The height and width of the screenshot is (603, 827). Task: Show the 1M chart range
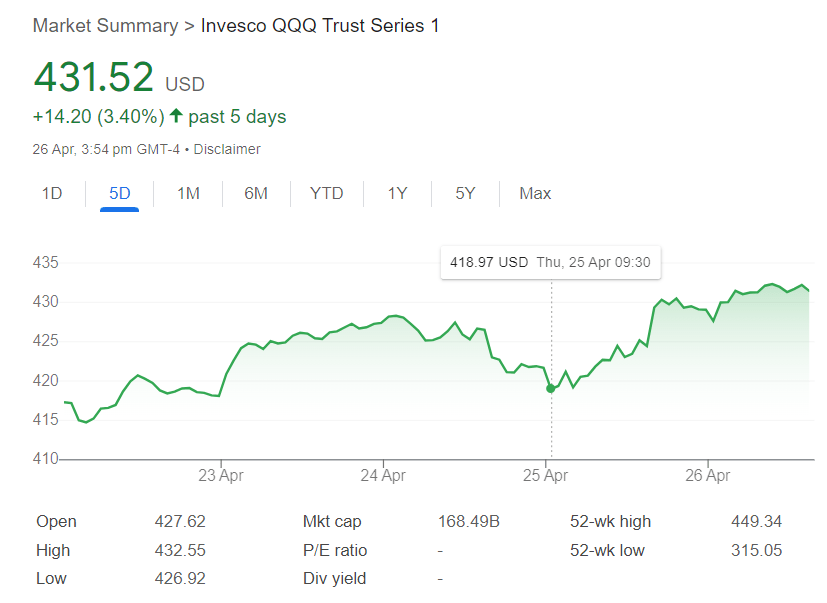pos(188,193)
